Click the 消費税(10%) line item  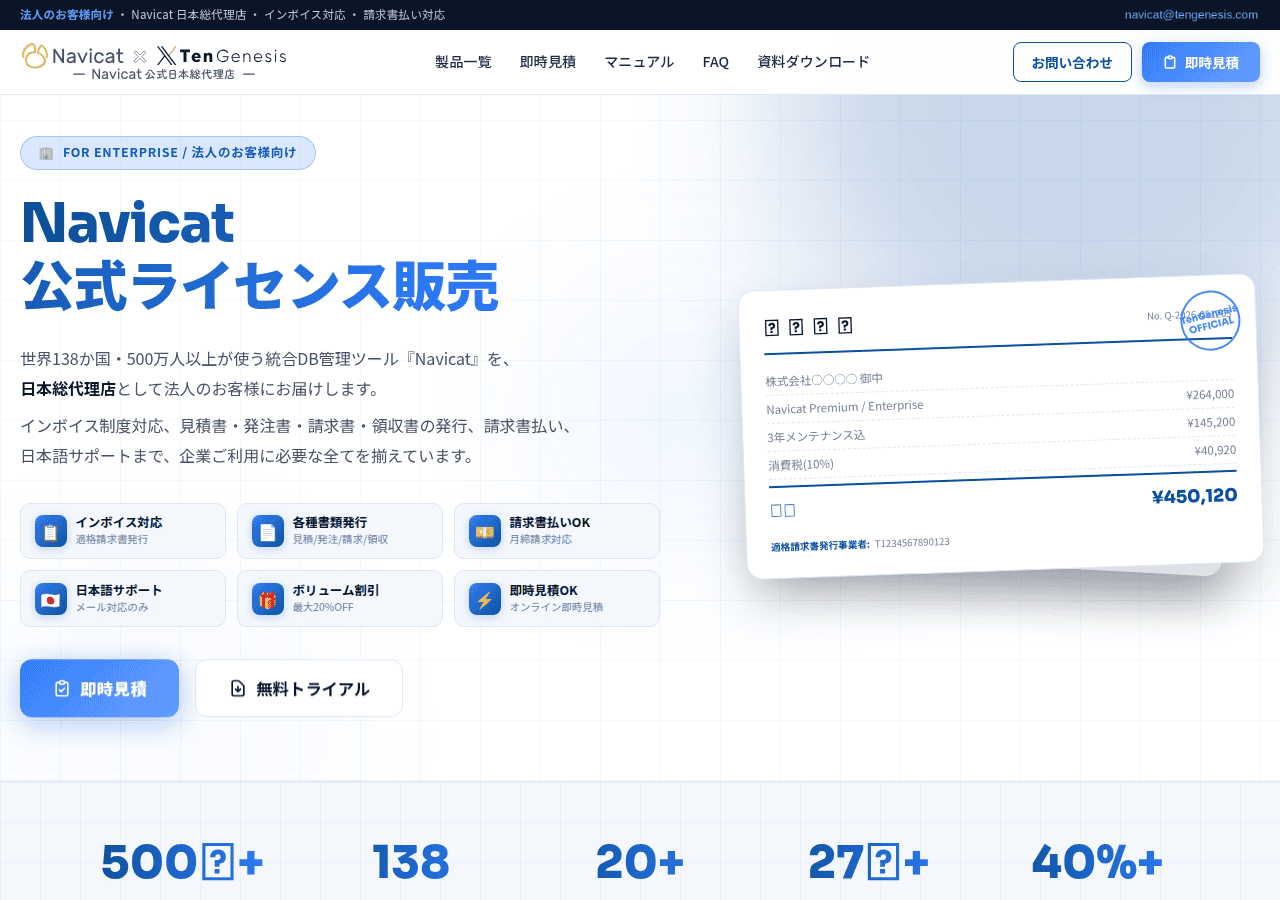point(801,465)
